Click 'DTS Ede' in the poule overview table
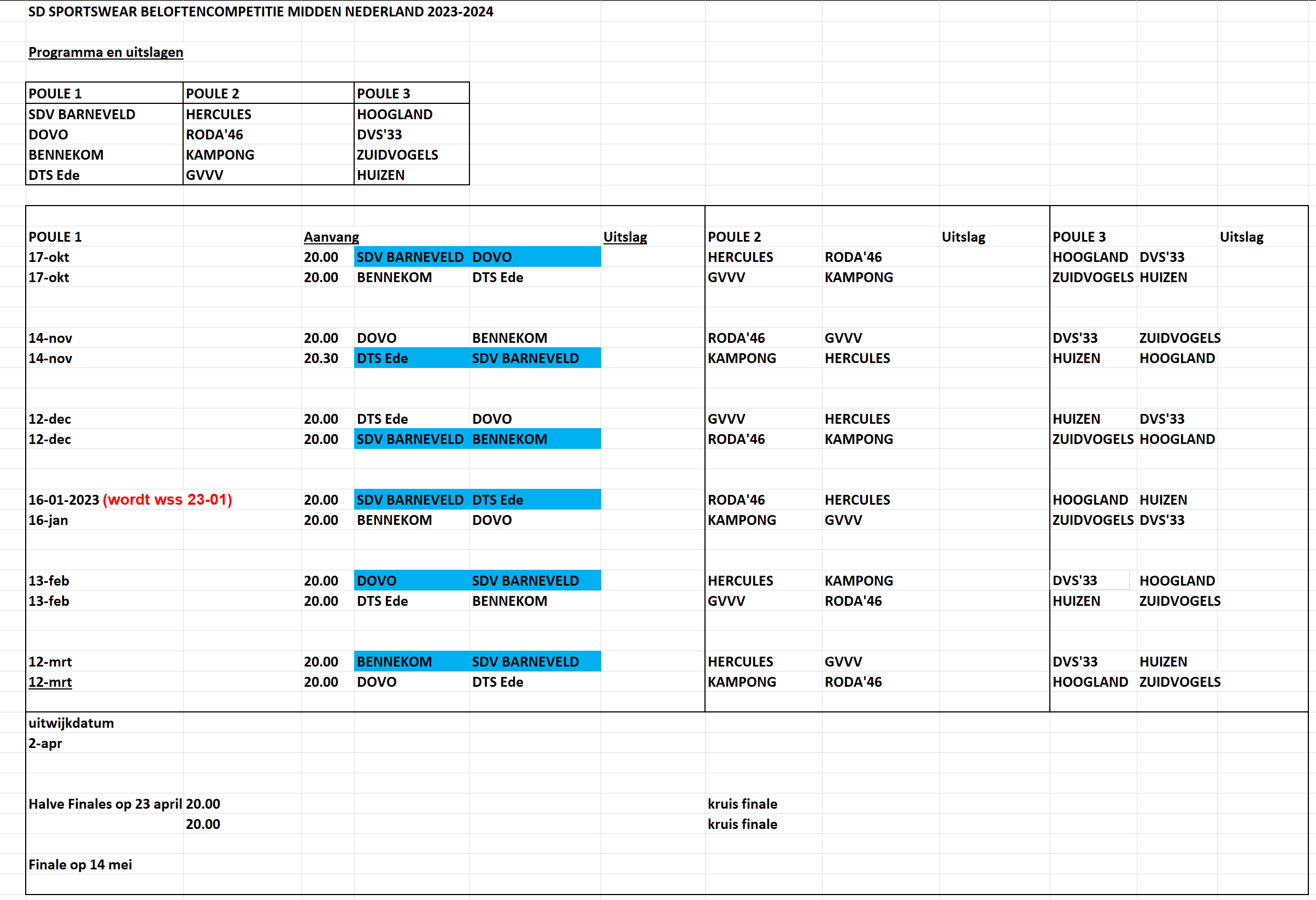This screenshot has width=1316, height=900. point(54,175)
